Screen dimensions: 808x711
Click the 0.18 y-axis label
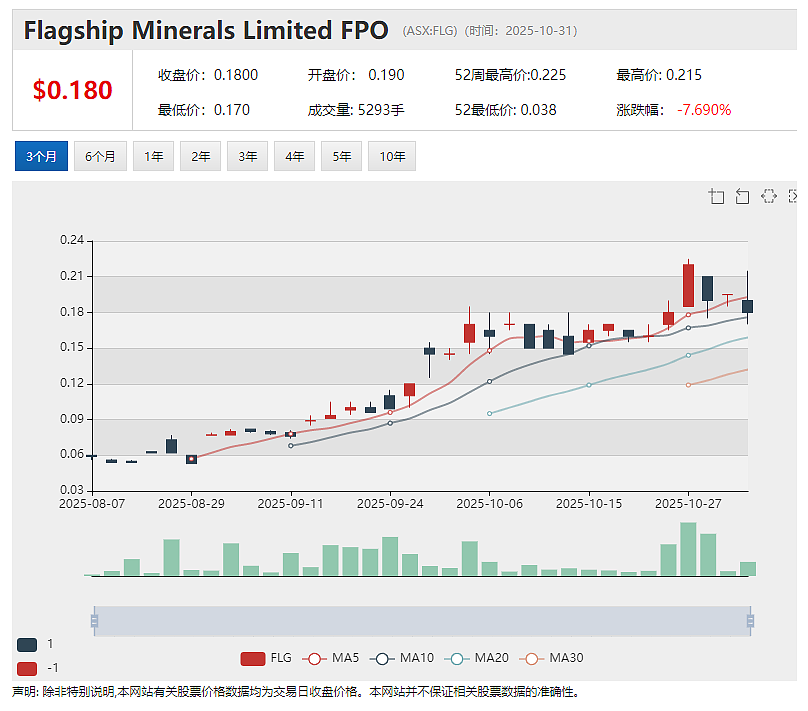click(x=72, y=312)
